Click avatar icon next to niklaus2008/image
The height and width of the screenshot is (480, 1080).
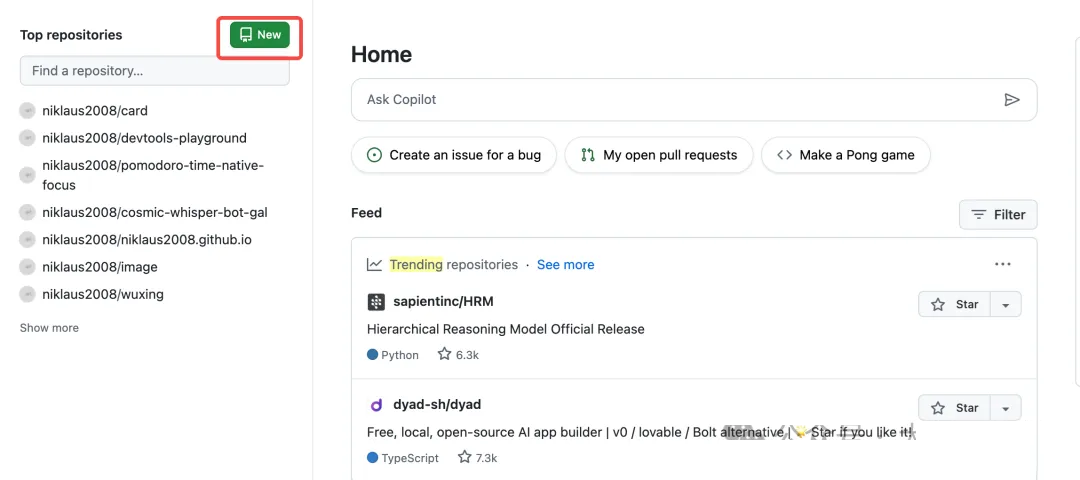click(28, 267)
